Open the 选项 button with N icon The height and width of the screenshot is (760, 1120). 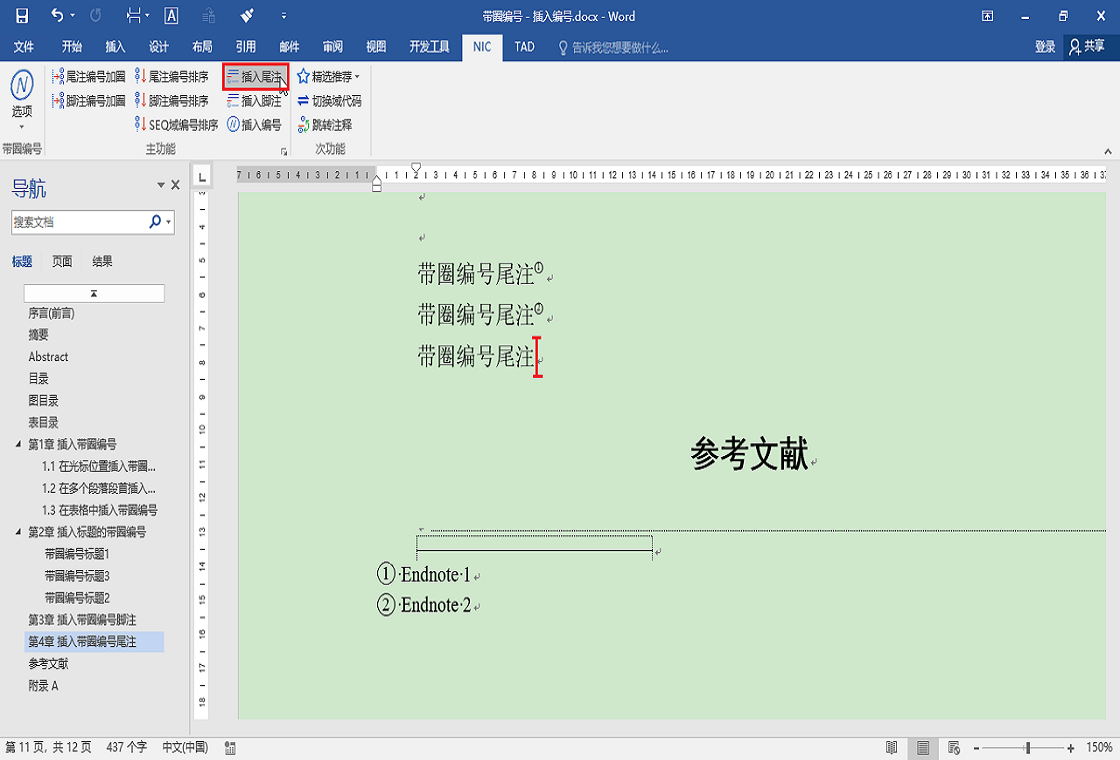click(22, 100)
